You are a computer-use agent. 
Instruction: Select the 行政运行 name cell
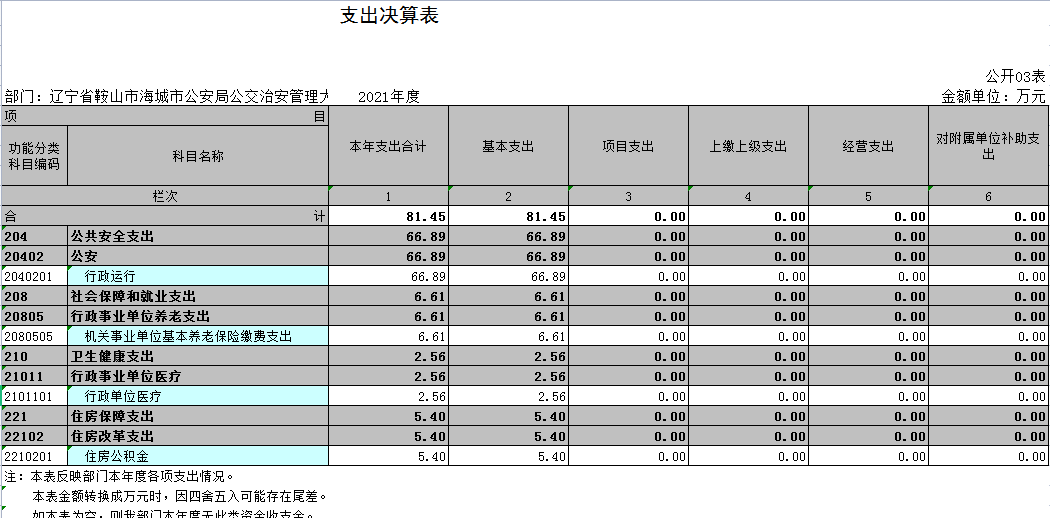[x=198, y=276]
